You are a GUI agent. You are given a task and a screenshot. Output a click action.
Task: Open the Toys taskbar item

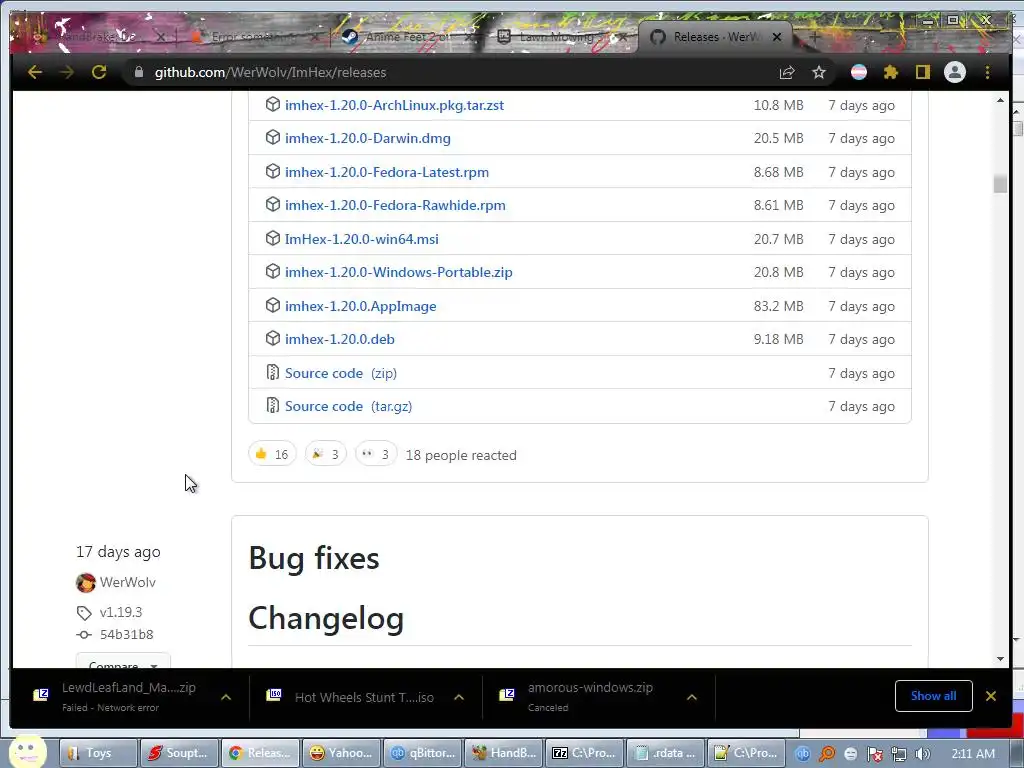[99, 753]
